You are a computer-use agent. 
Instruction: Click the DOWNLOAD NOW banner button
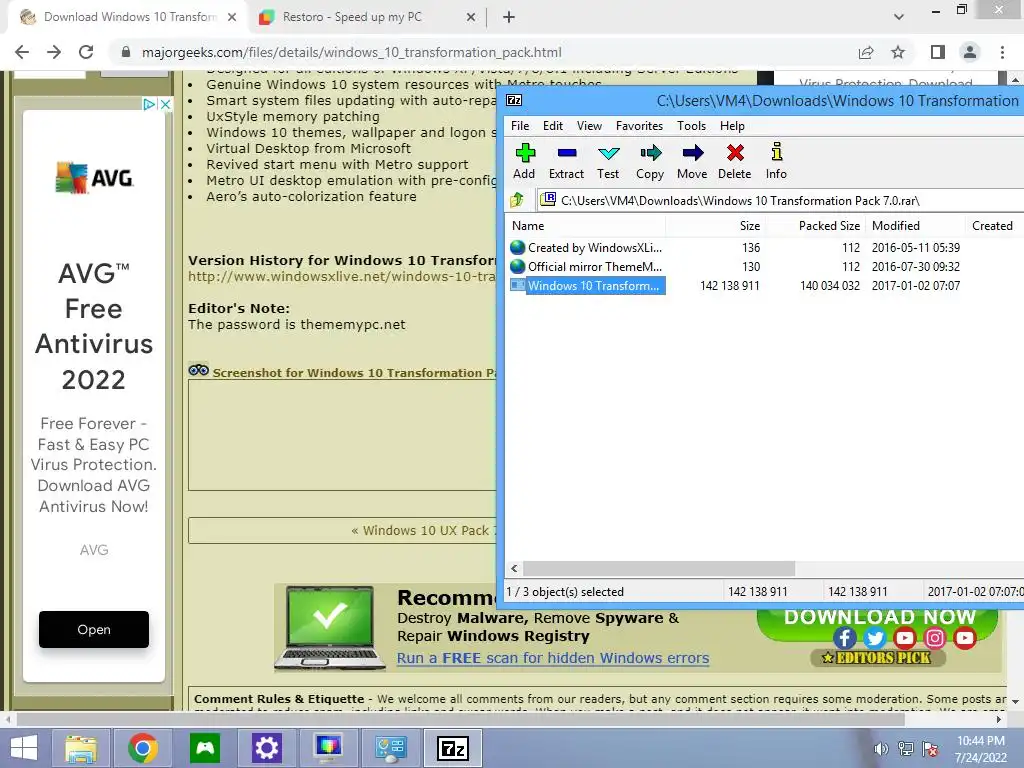(x=879, y=618)
